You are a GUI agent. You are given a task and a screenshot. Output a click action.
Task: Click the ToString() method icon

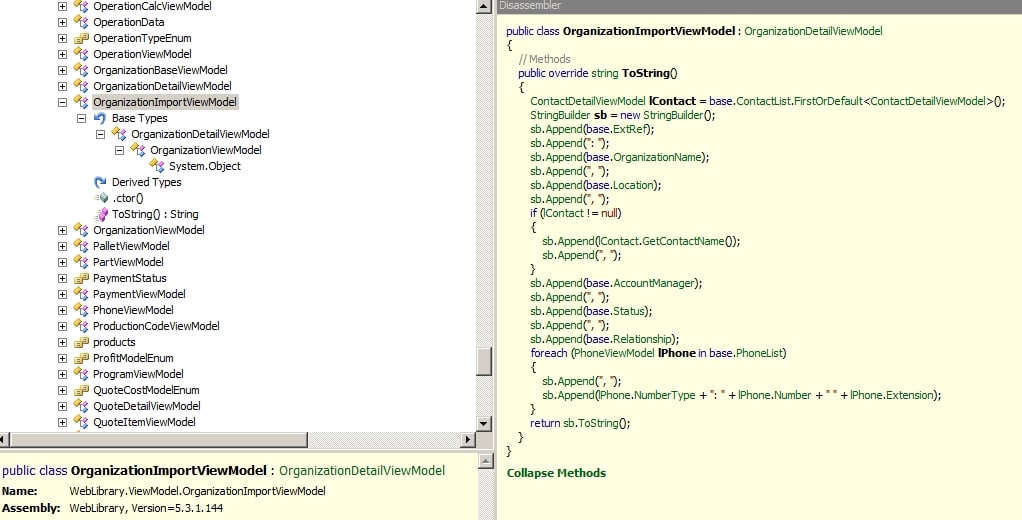[x=100, y=214]
